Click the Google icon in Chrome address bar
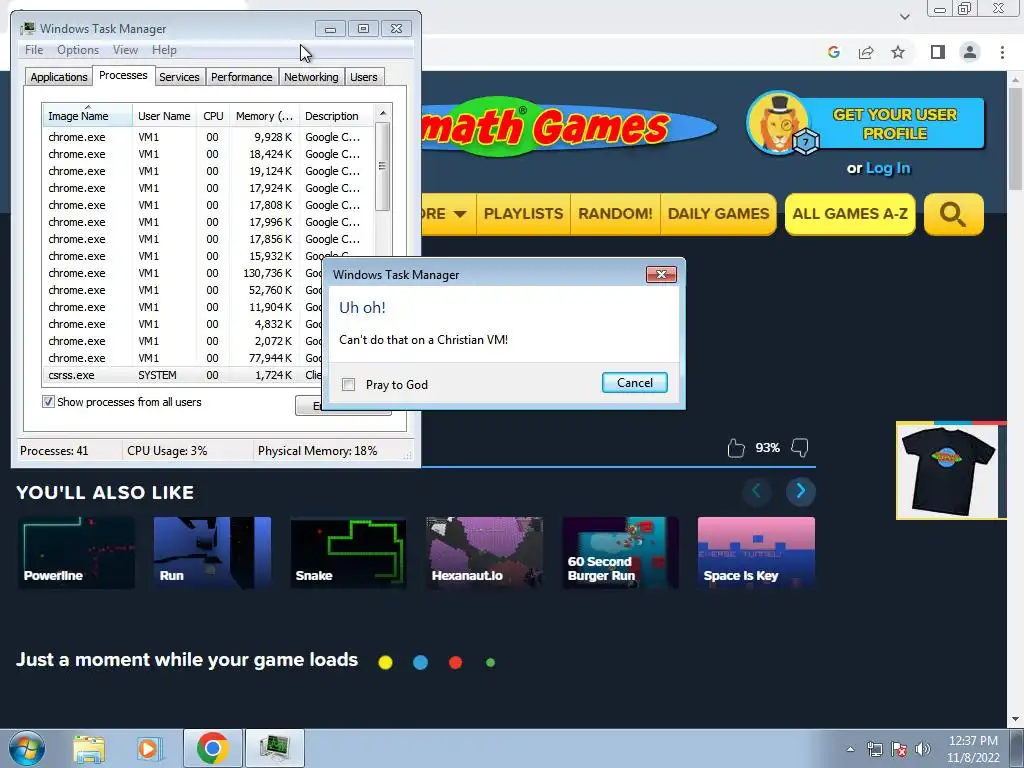Image resolution: width=1024 pixels, height=768 pixels. [x=833, y=52]
